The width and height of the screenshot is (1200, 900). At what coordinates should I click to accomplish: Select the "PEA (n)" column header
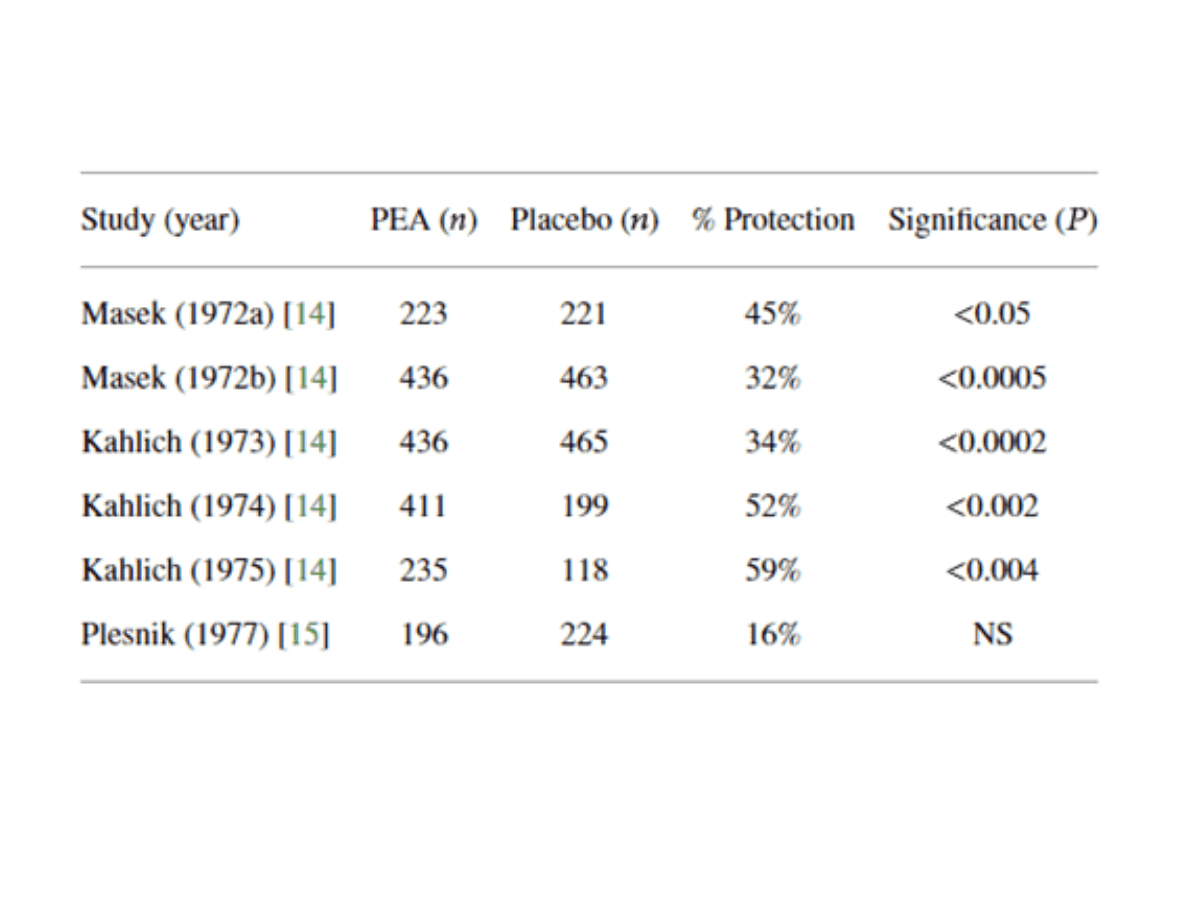coord(423,220)
